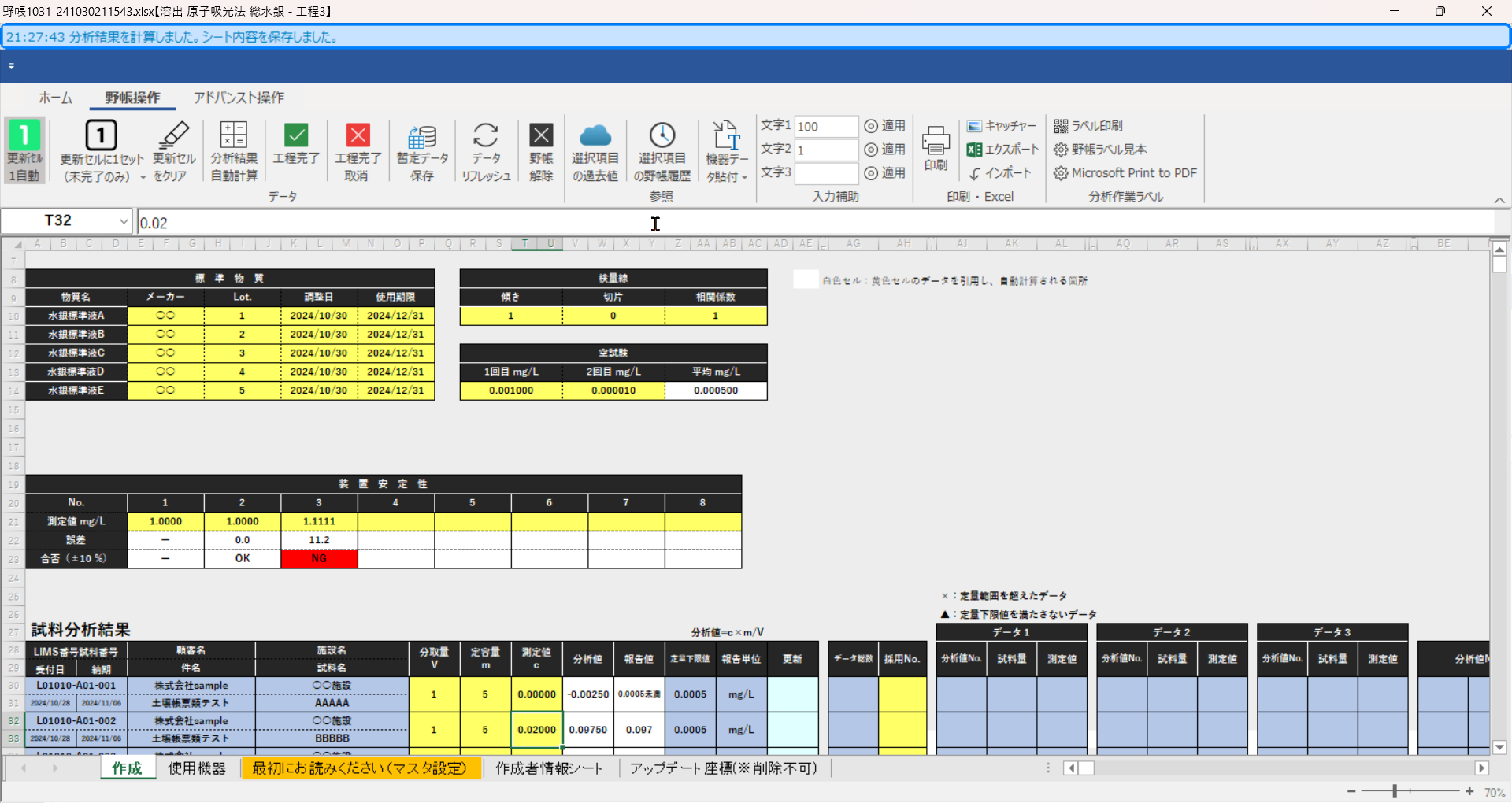The width and height of the screenshot is (1512, 803).
Task: Click the empty 文字3 input field
Action: pyautogui.click(x=826, y=173)
